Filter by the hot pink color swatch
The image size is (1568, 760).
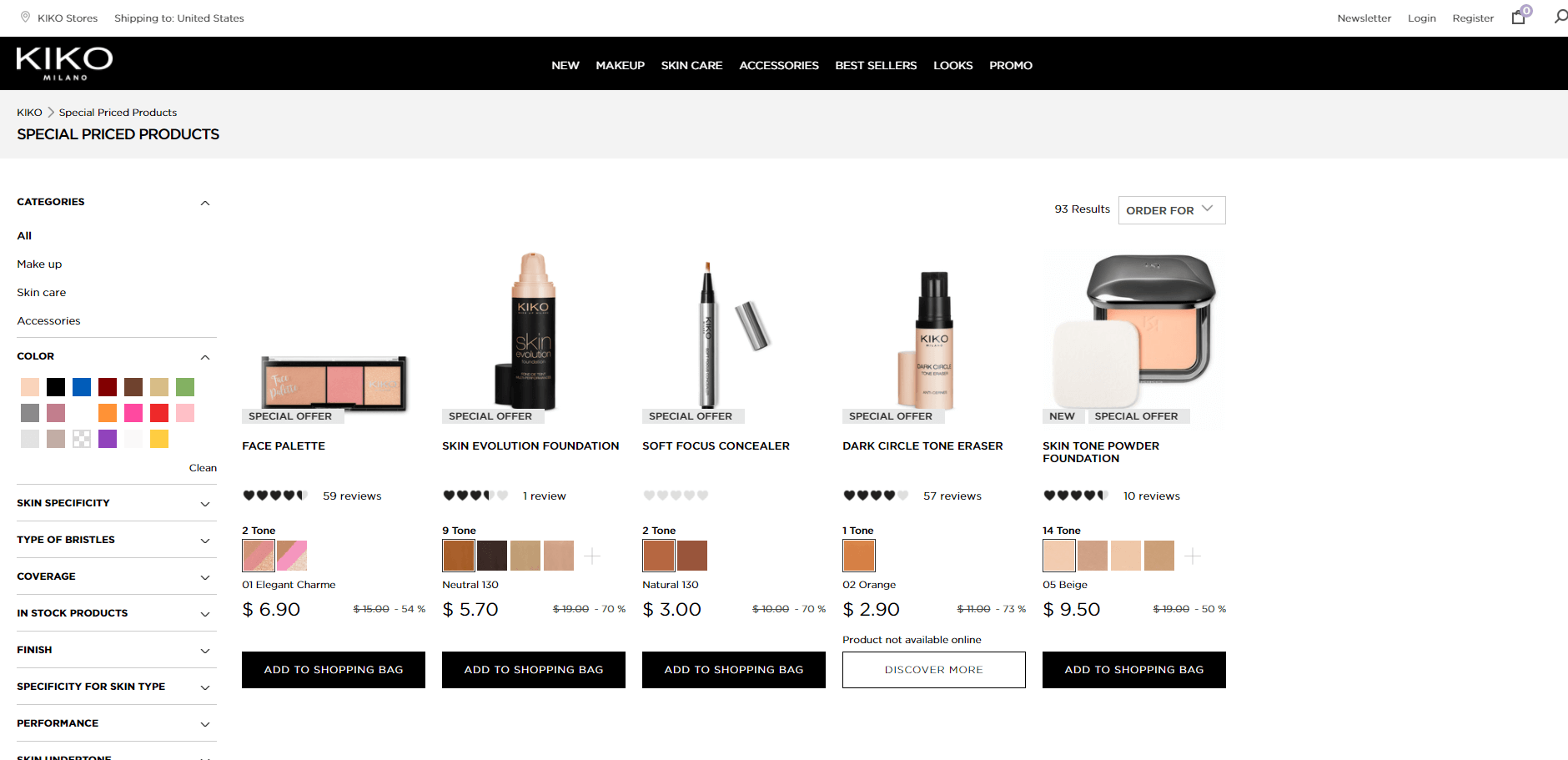click(133, 413)
